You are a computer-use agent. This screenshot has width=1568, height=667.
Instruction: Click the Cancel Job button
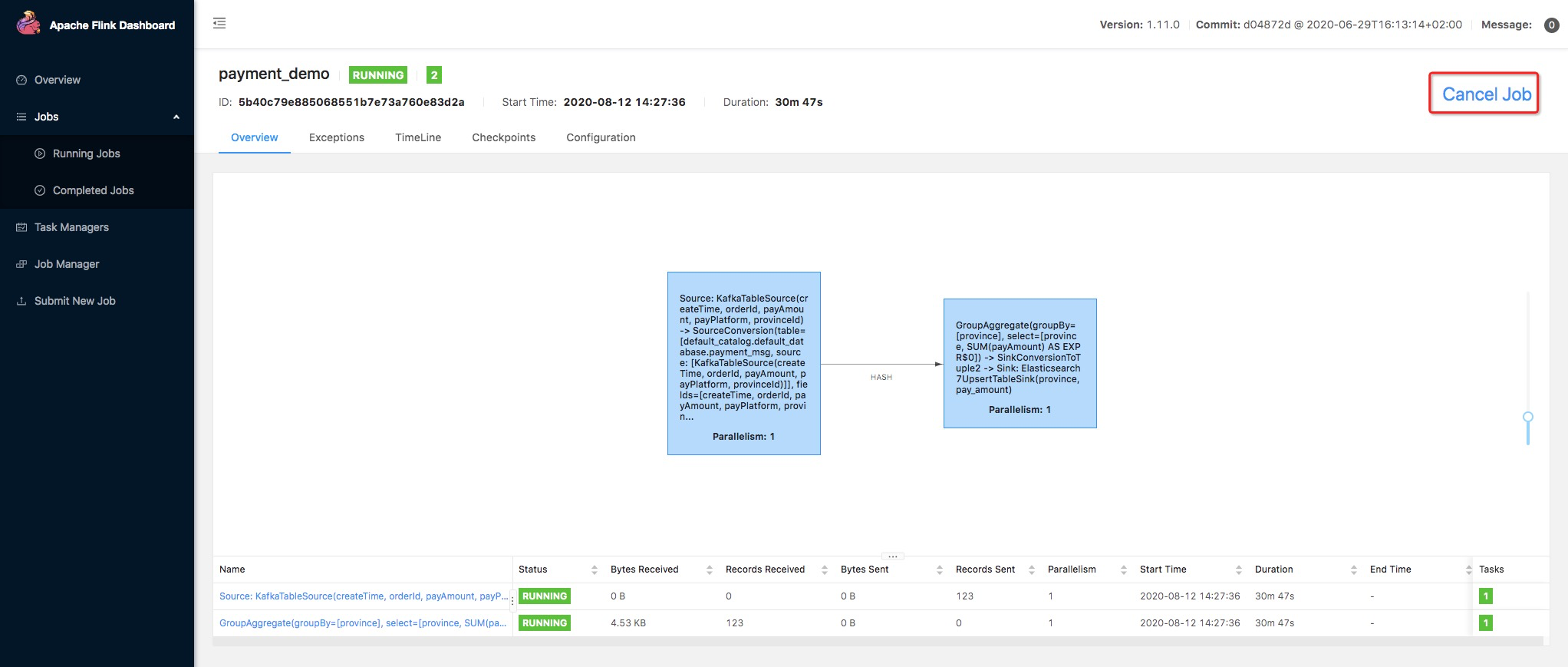click(1486, 94)
